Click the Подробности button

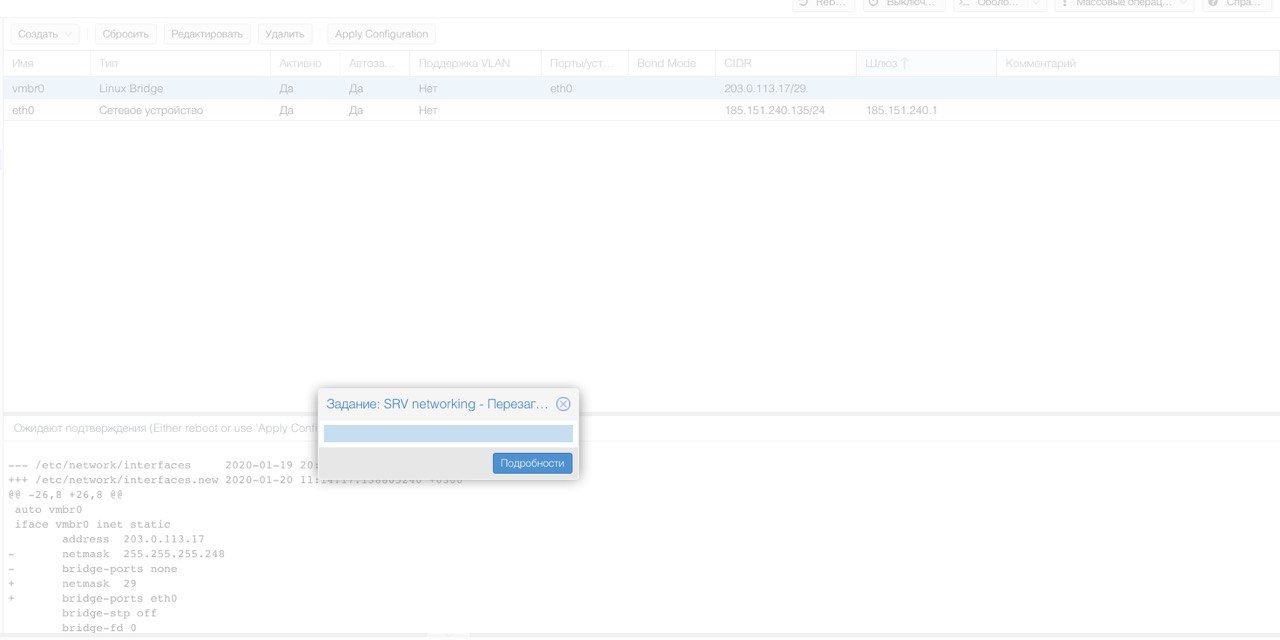point(532,463)
